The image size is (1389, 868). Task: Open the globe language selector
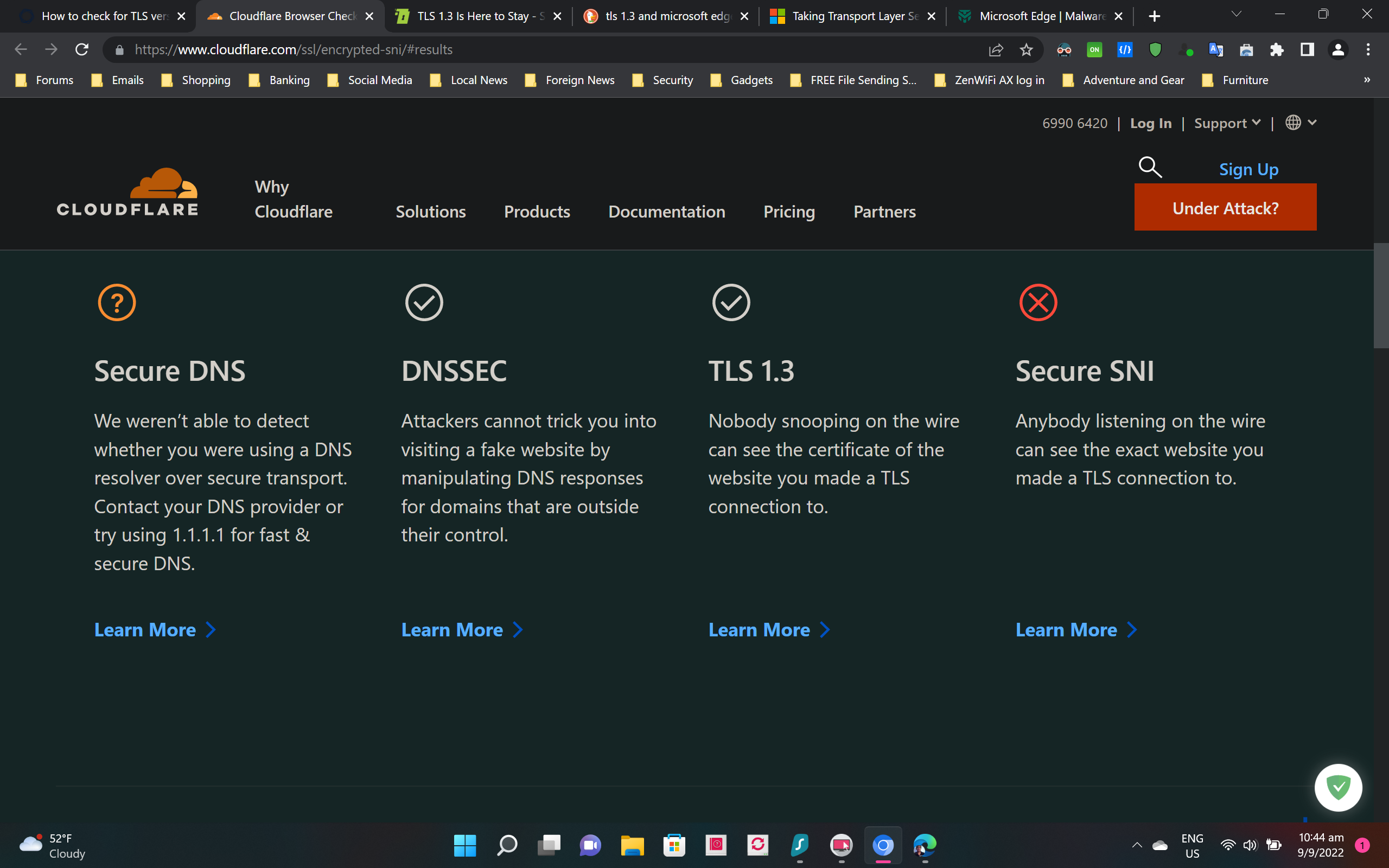coord(1300,122)
